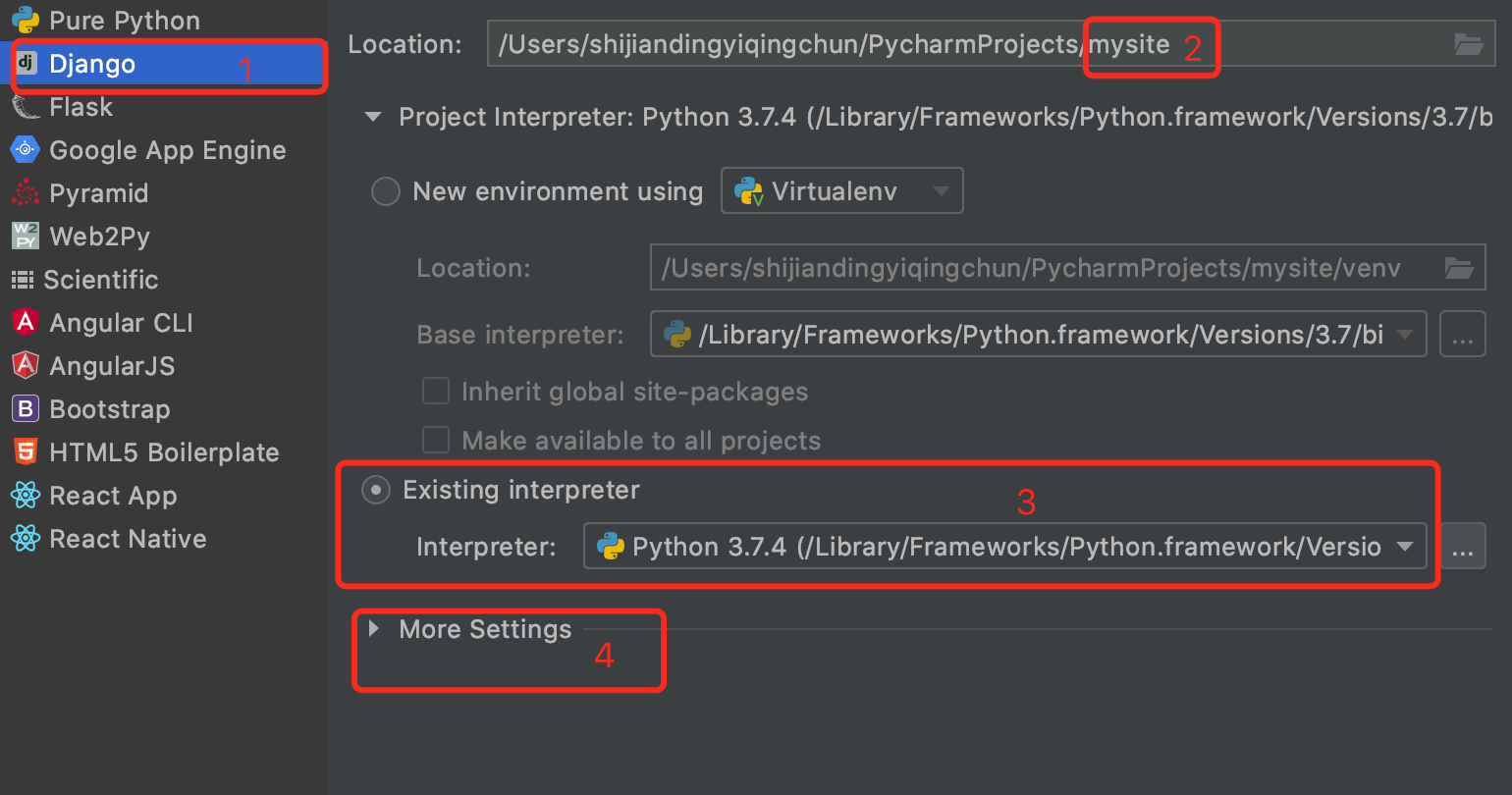
Task: Click the Project Interpreter: Python 3.7.4 heading
Action: click(x=945, y=117)
